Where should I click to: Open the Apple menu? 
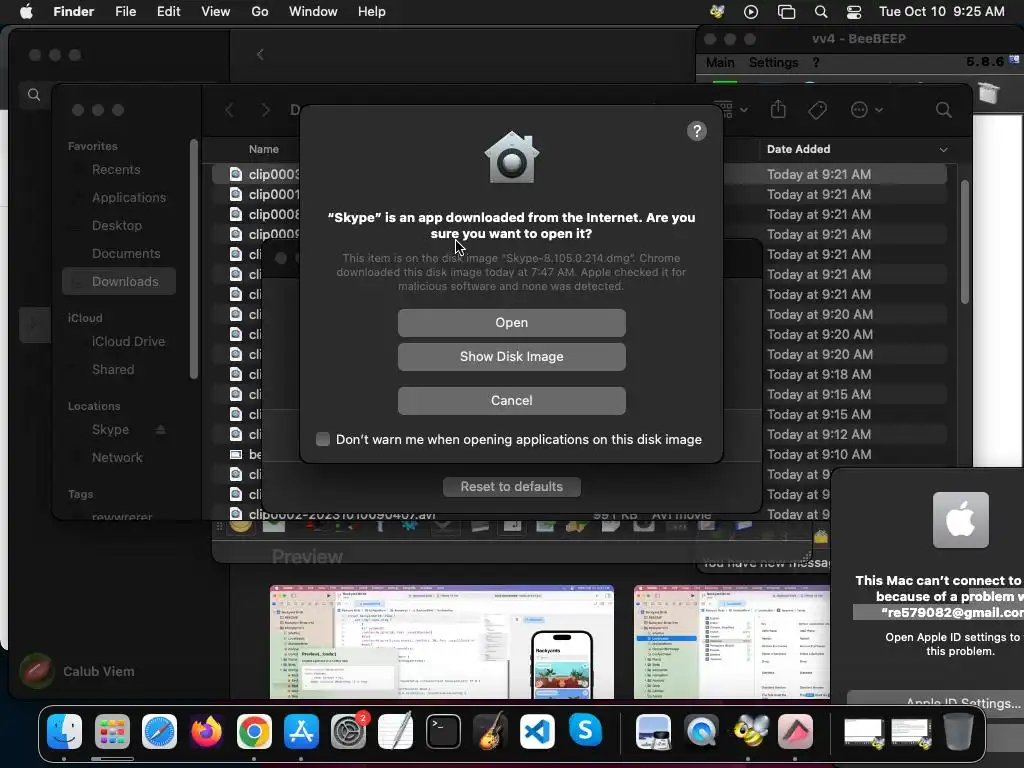coord(26,12)
